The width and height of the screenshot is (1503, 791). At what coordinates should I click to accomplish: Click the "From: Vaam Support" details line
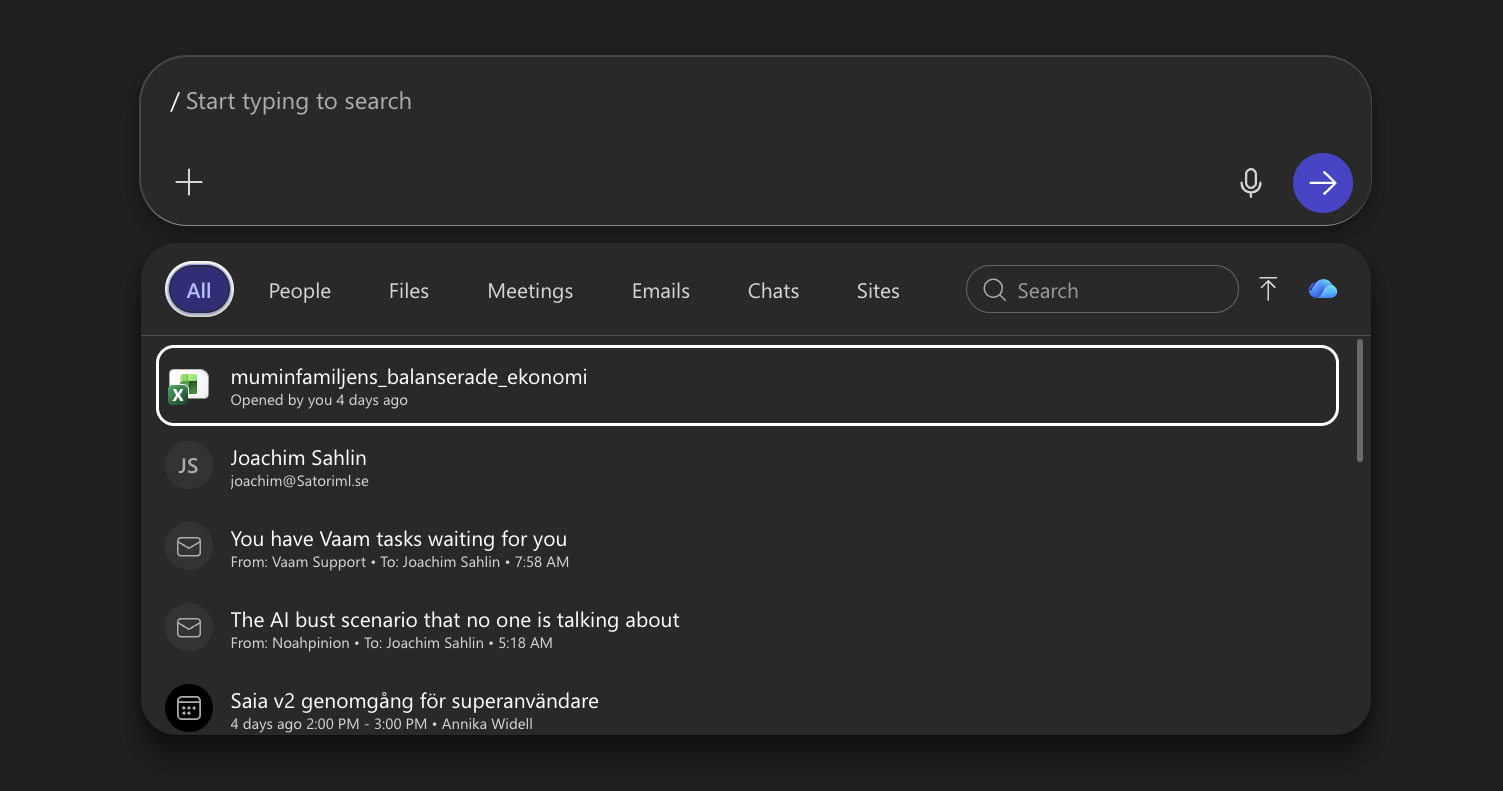400,562
